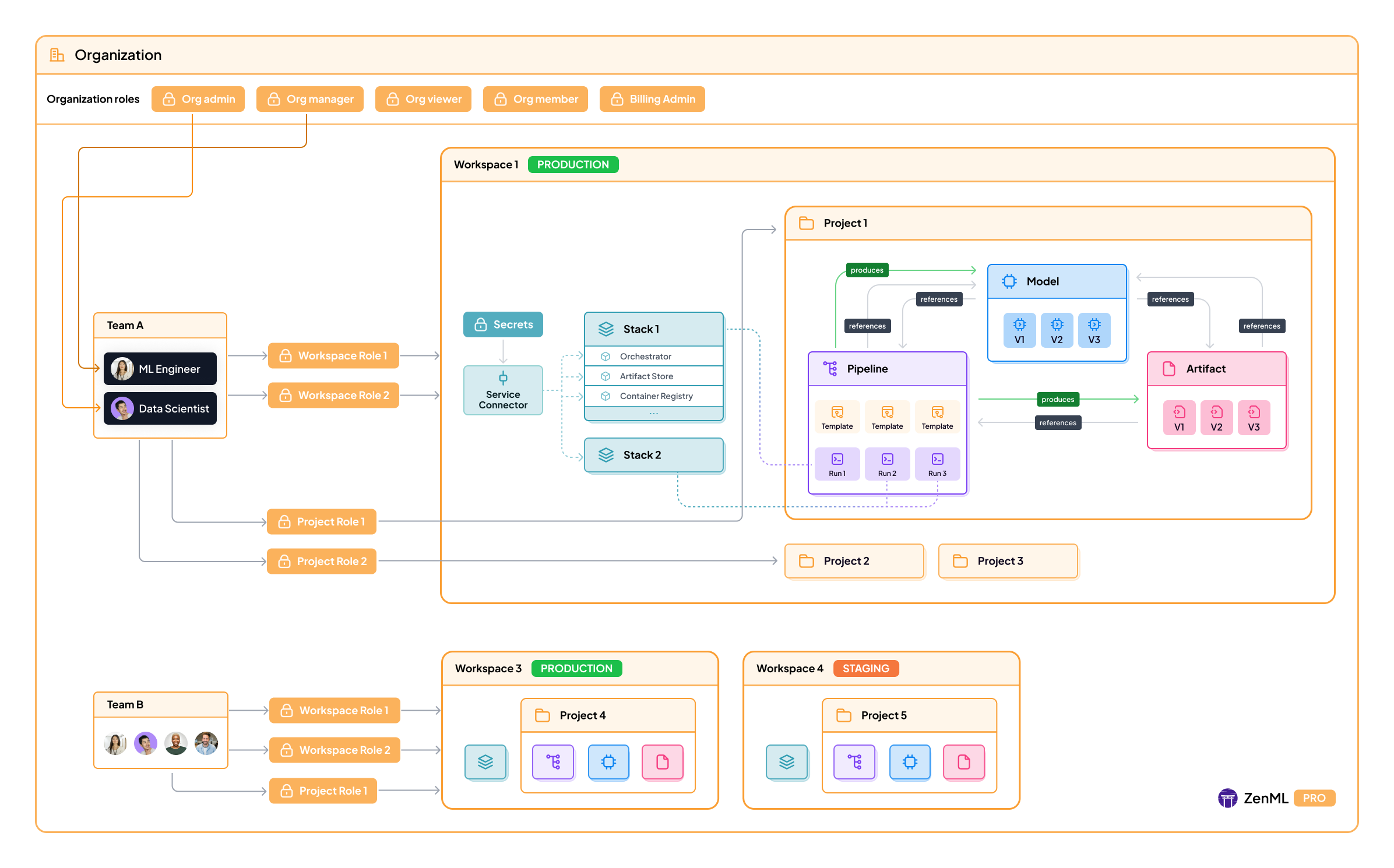Click the Service Connector plug icon
Viewport: 1394px width, 868px height.
coord(503,377)
